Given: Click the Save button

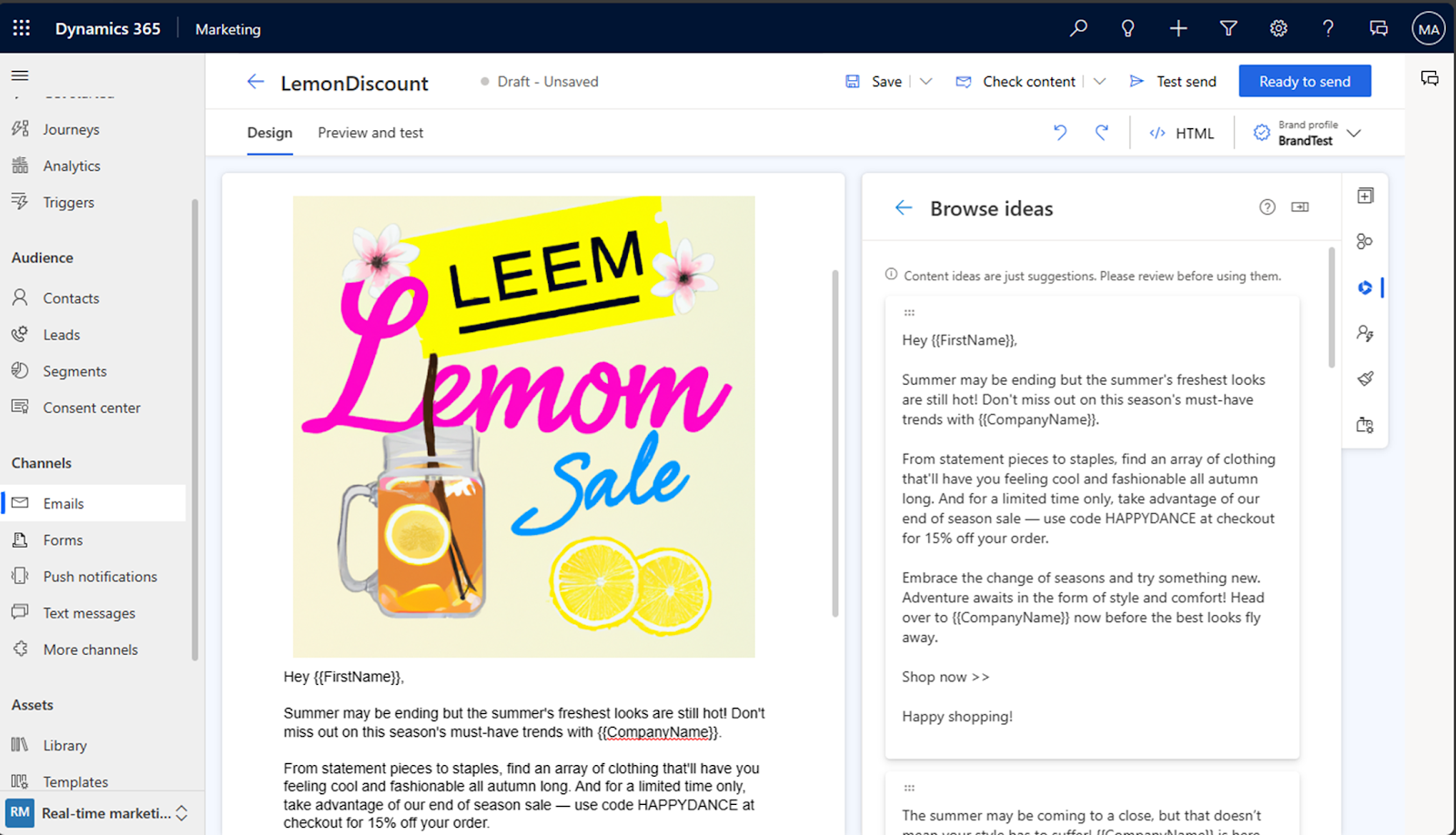Looking at the screenshot, I should pyautogui.click(x=874, y=82).
